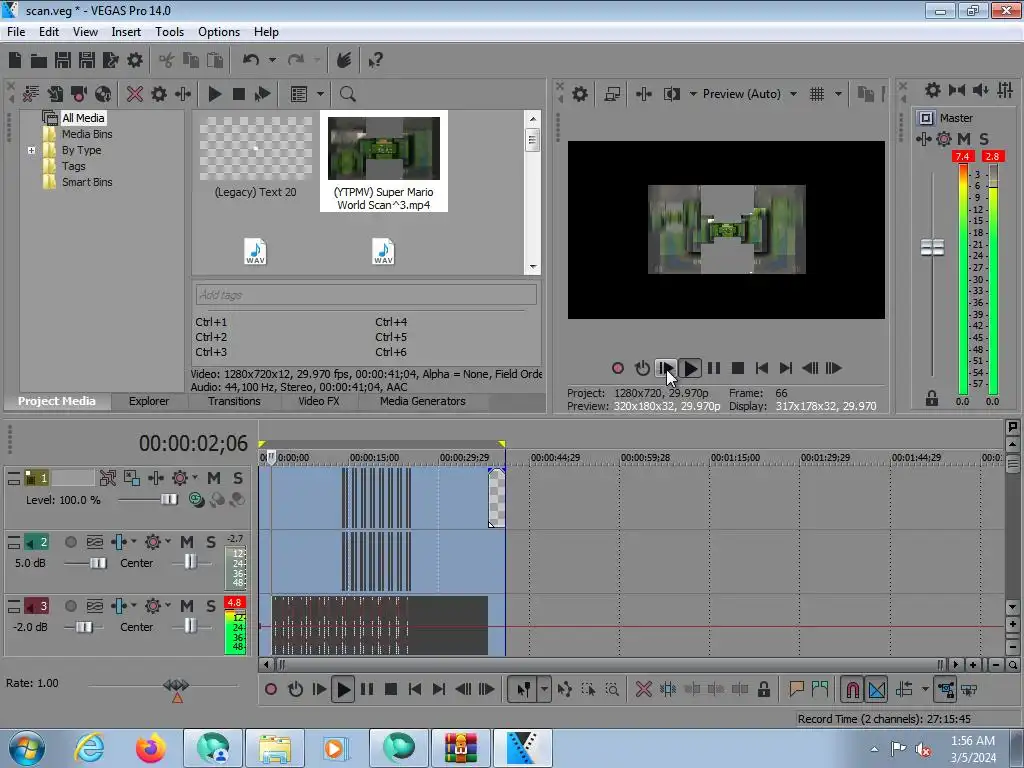Start media preview in Project Media toolbar
Viewport: 1024px width, 768px height.
[214, 94]
